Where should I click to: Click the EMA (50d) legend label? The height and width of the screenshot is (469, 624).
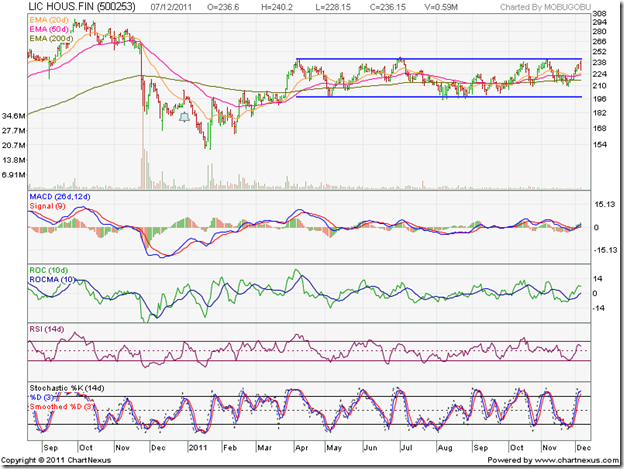(49, 29)
